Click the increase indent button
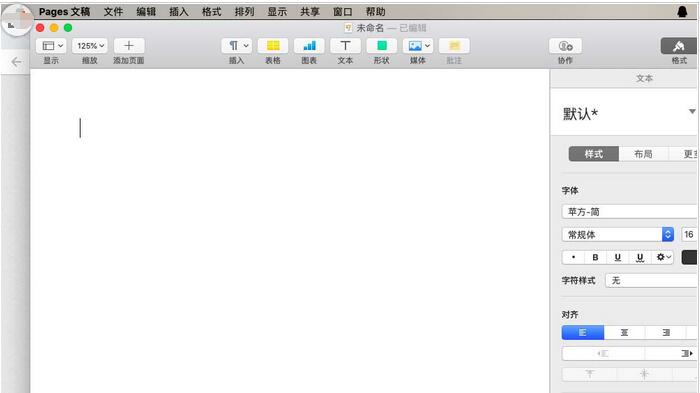Screen dimensions: 700x393 pyautogui.click(x=671, y=354)
